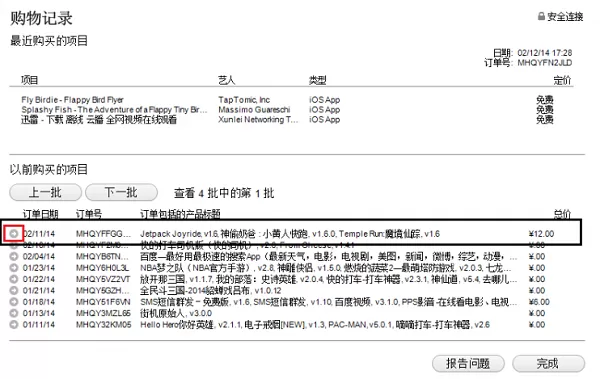Screen dimensions: 600x379
Task: Select SMS短信群发 order product titles
Action: (x=328, y=302)
